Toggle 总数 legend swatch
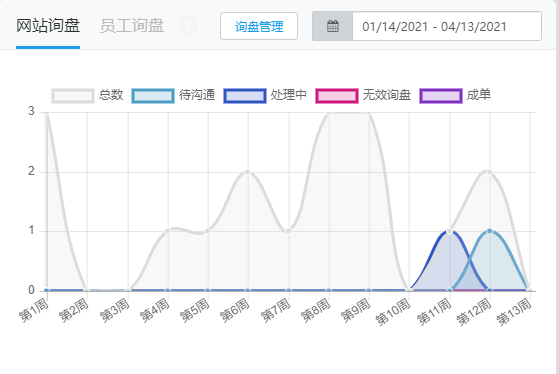Viewport: 559px width, 374px height. [73, 96]
